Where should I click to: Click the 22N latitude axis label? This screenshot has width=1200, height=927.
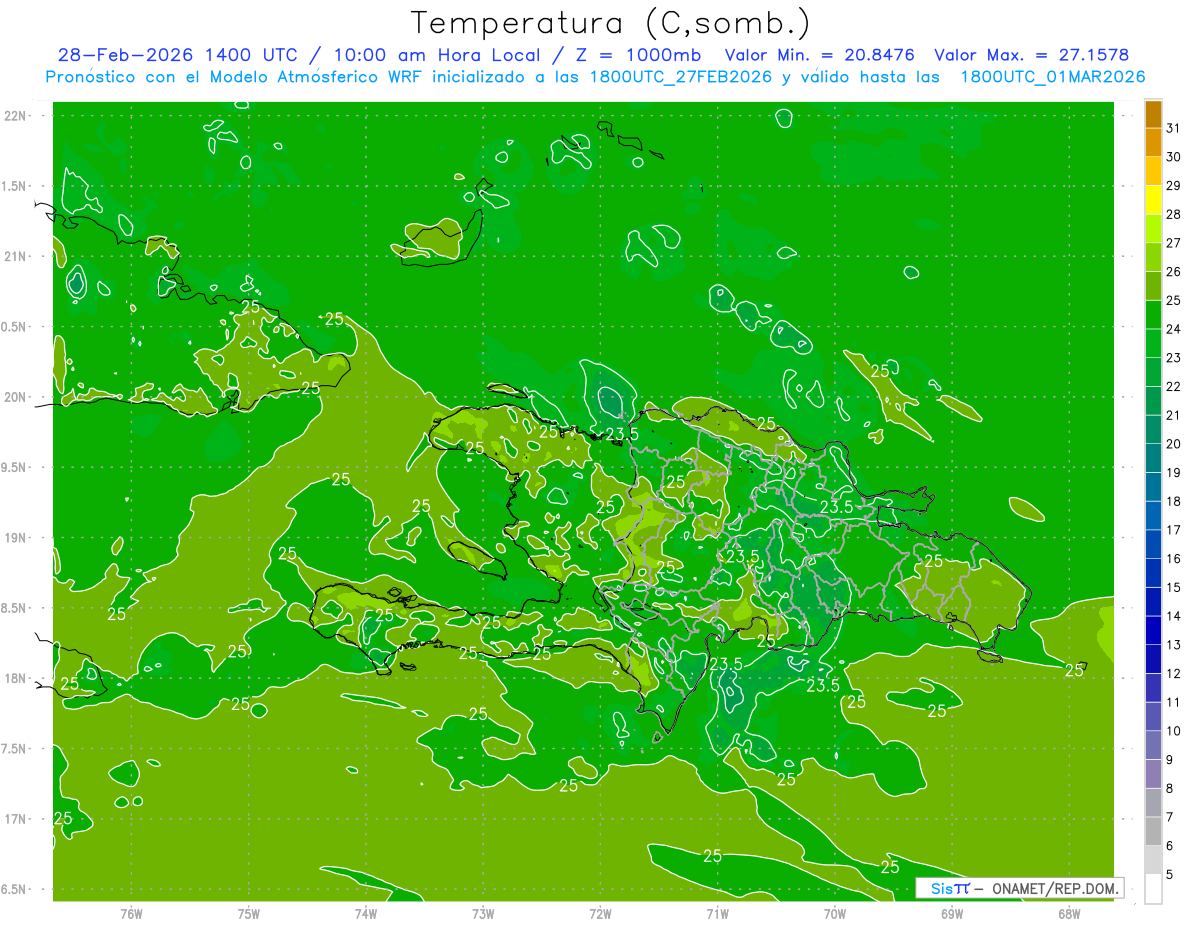tap(15, 116)
